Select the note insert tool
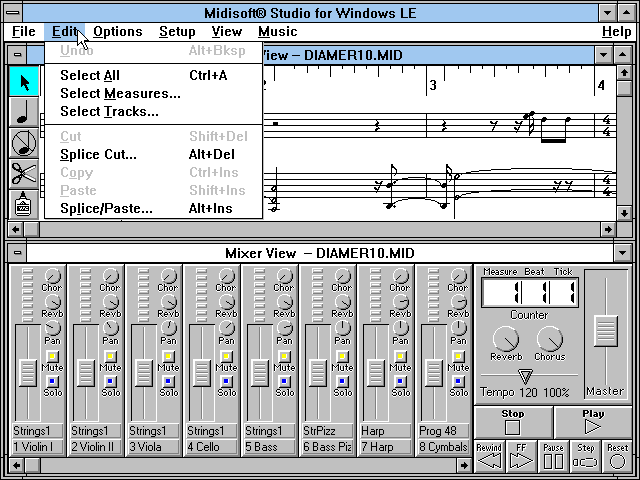640x480 pixels. tap(24, 112)
